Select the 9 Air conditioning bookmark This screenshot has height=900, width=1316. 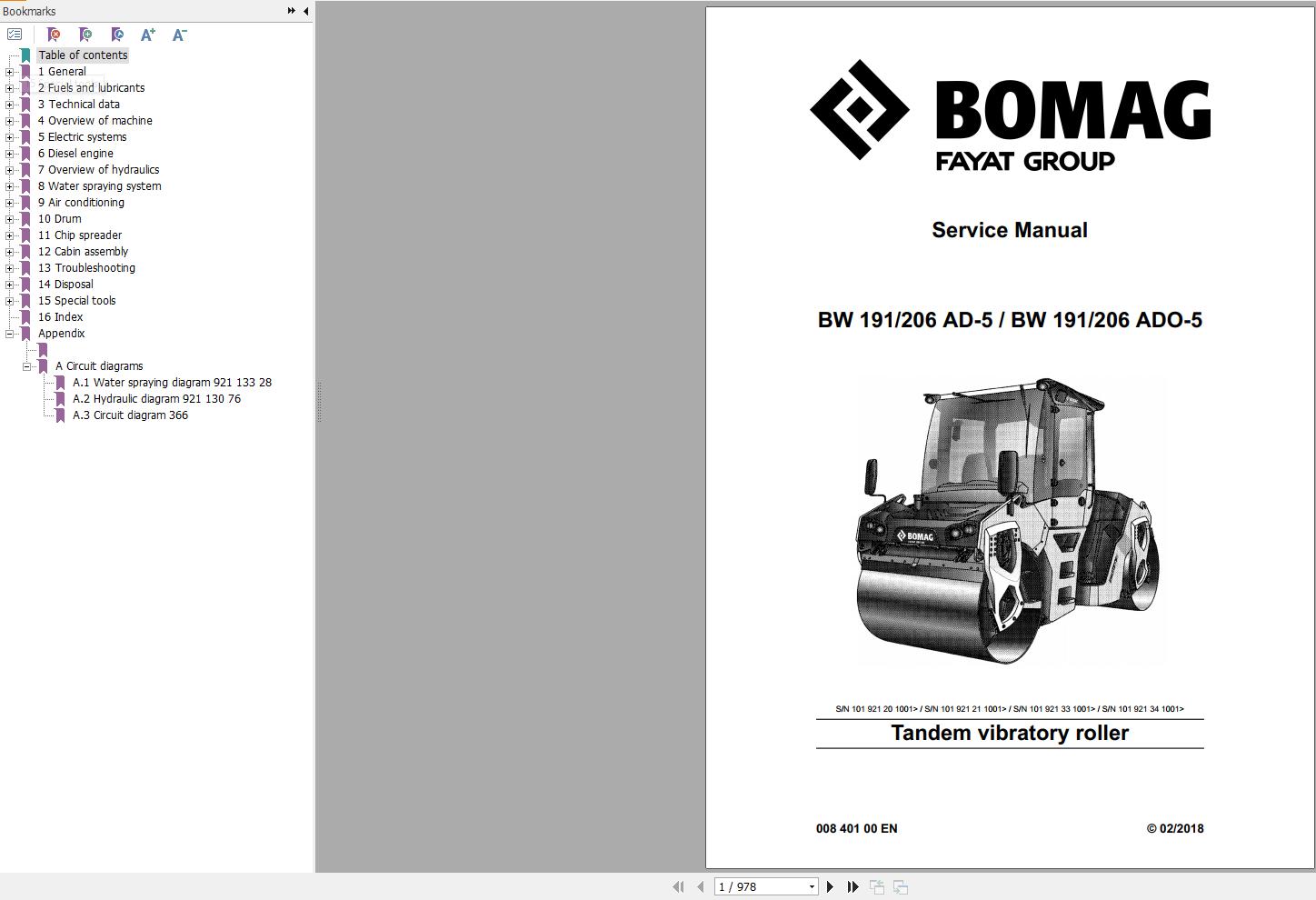click(x=81, y=203)
